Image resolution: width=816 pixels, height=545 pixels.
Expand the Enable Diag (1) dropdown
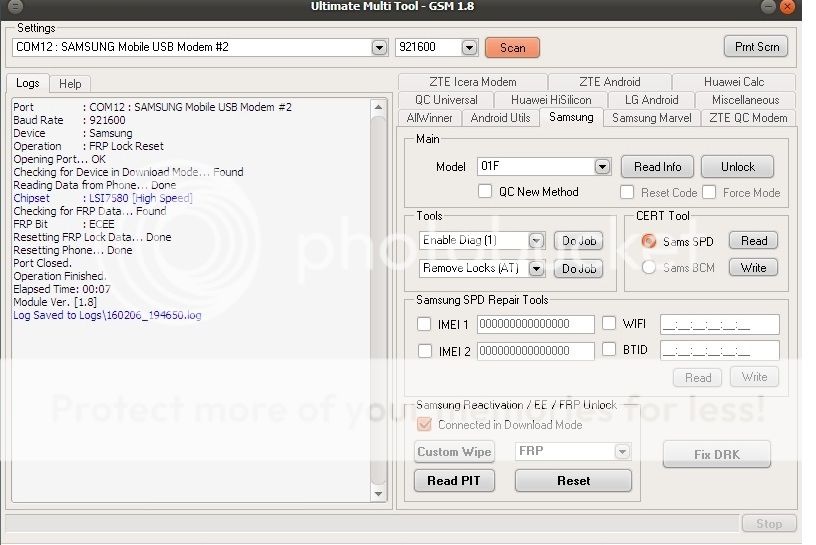click(536, 241)
